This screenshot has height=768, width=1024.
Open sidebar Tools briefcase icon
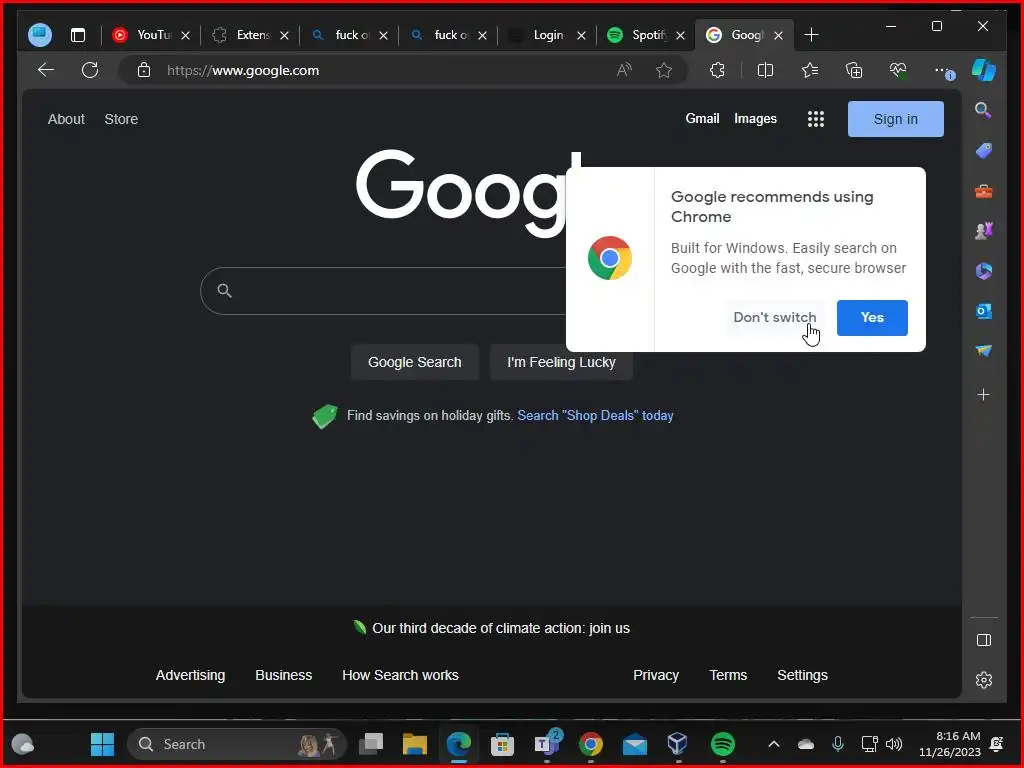[x=984, y=191]
